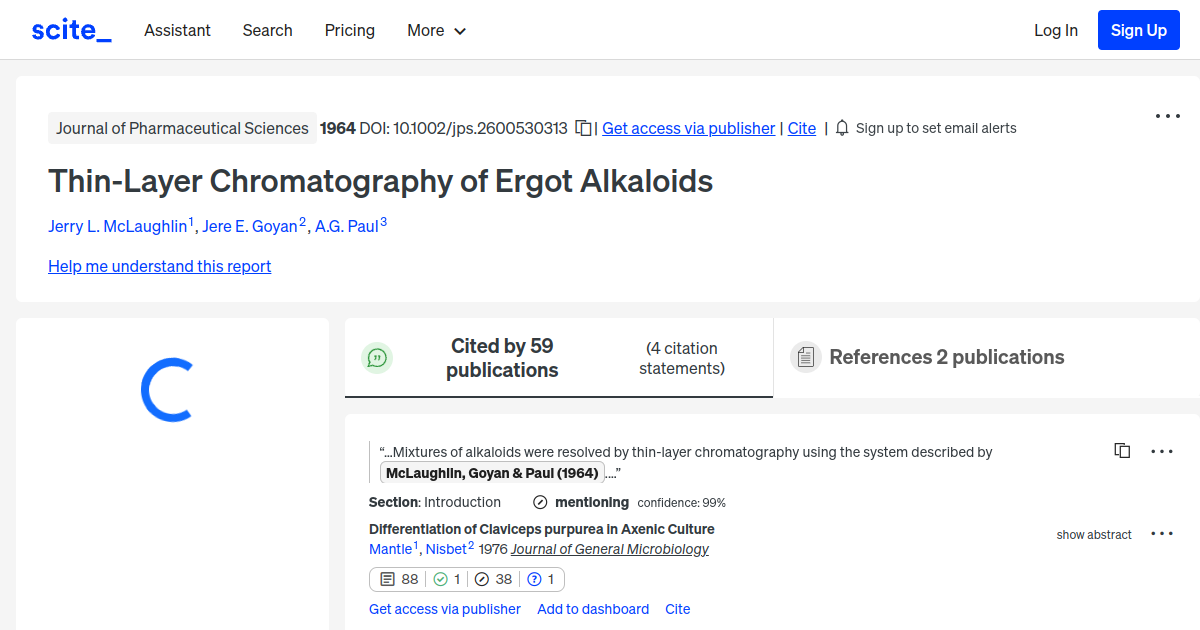The width and height of the screenshot is (1200, 630).
Task: Open the Assistant menu item
Action: (177, 30)
